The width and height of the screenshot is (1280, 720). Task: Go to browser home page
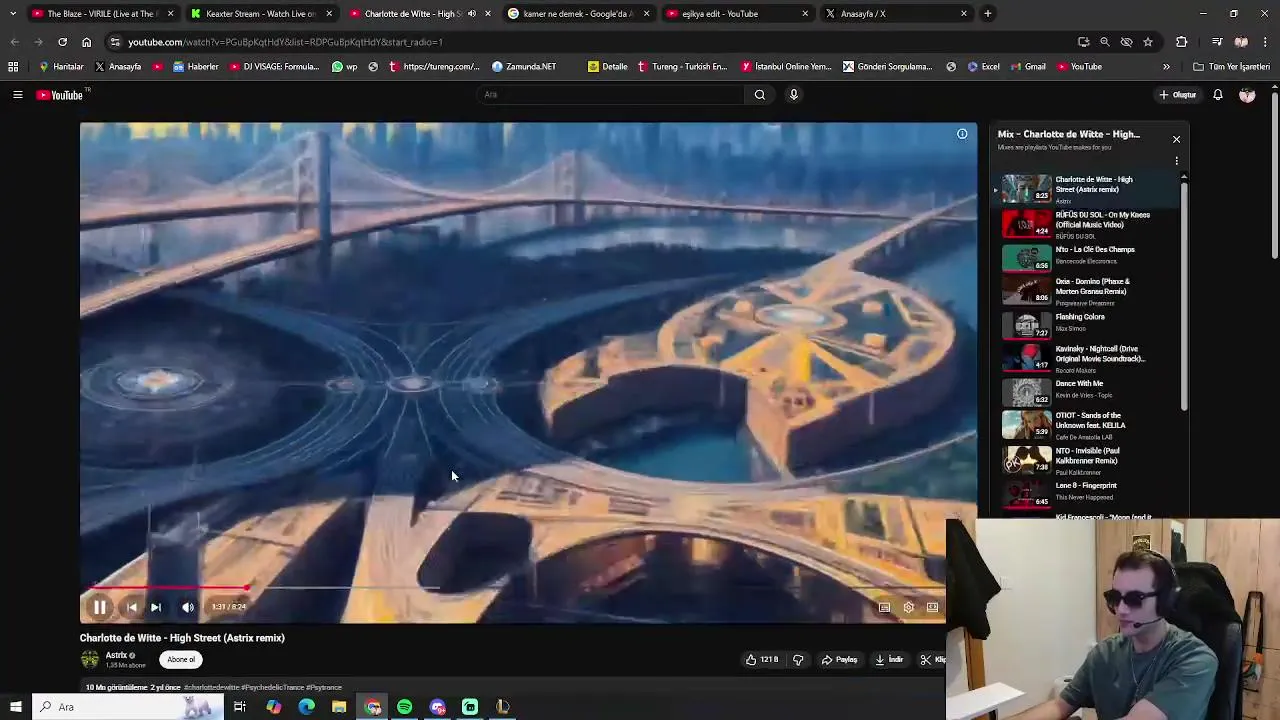pyautogui.click(x=86, y=42)
